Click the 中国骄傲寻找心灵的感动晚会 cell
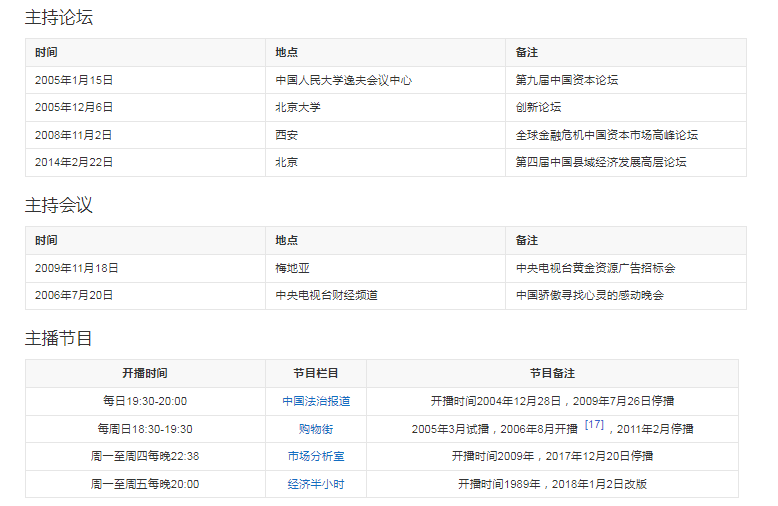The height and width of the screenshot is (506, 778). tap(589, 295)
